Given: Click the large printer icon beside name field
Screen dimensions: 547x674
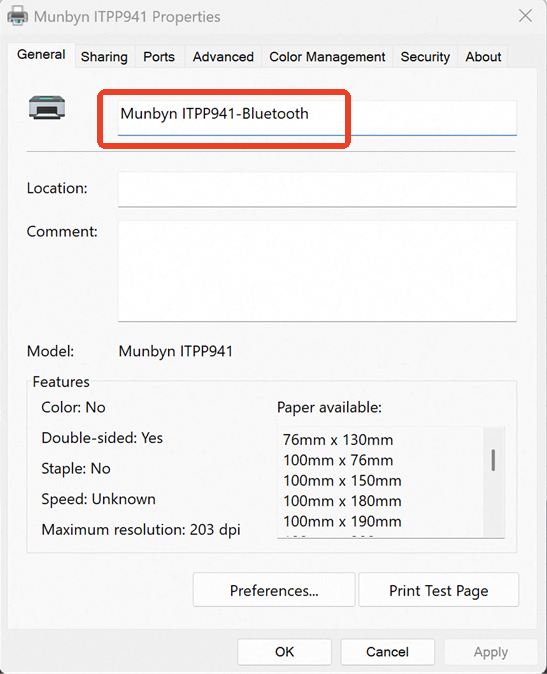Looking at the screenshot, I should point(47,107).
